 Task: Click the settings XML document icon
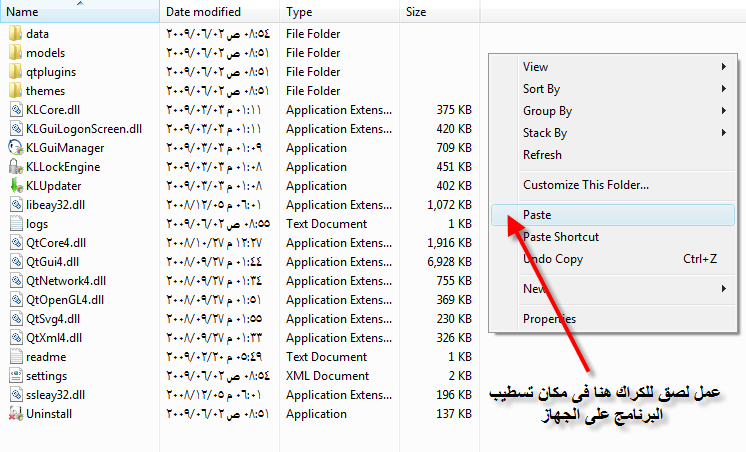coord(16,376)
